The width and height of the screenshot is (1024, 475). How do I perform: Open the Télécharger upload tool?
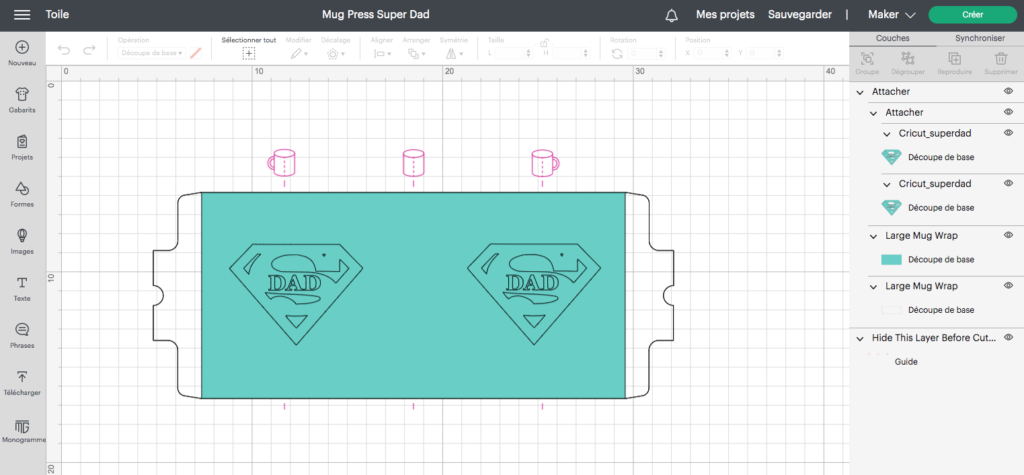tap(22, 382)
